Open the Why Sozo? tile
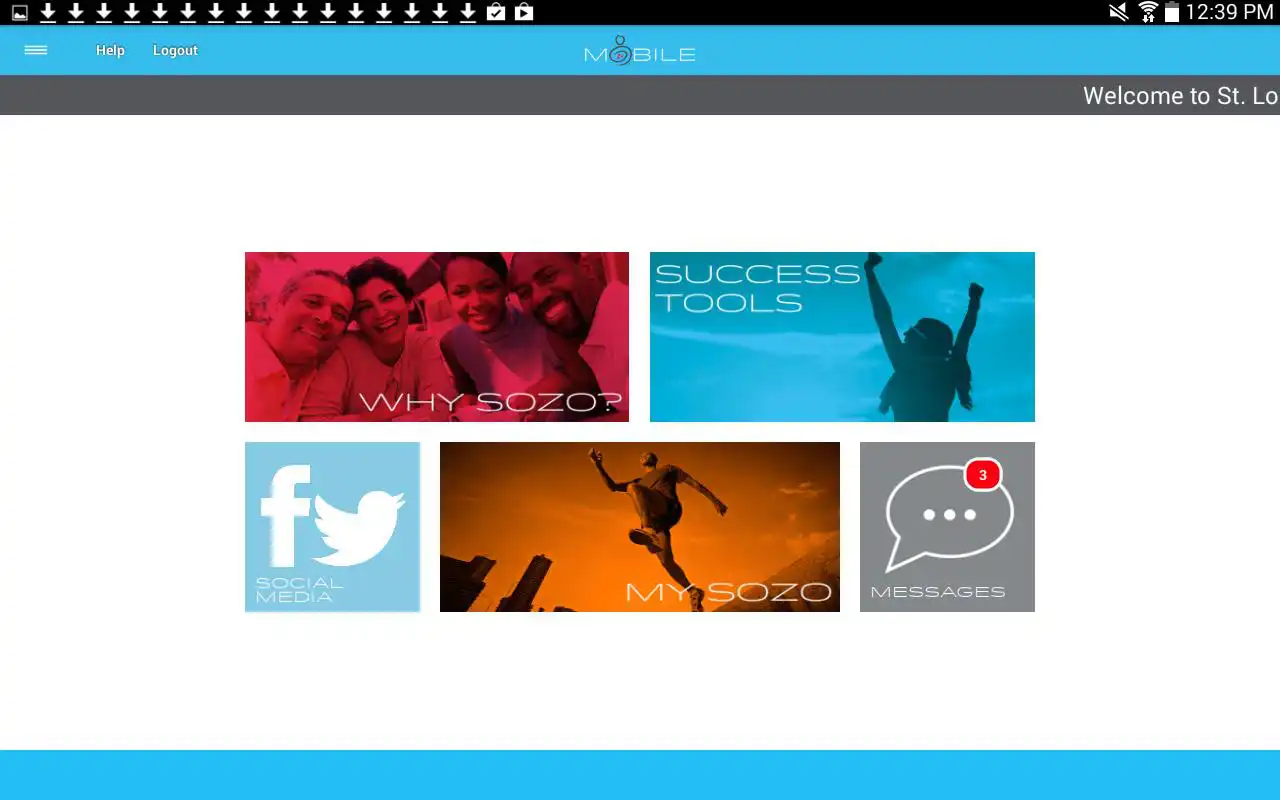 437,337
